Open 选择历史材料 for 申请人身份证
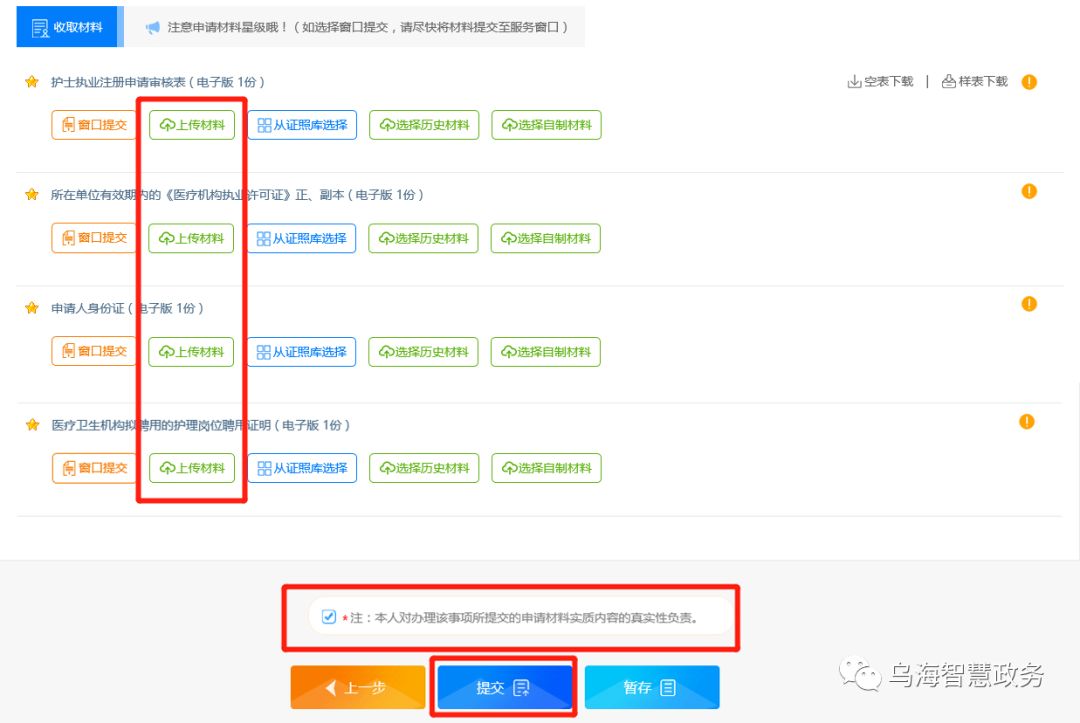This screenshot has height=723, width=1080. point(424,351)
